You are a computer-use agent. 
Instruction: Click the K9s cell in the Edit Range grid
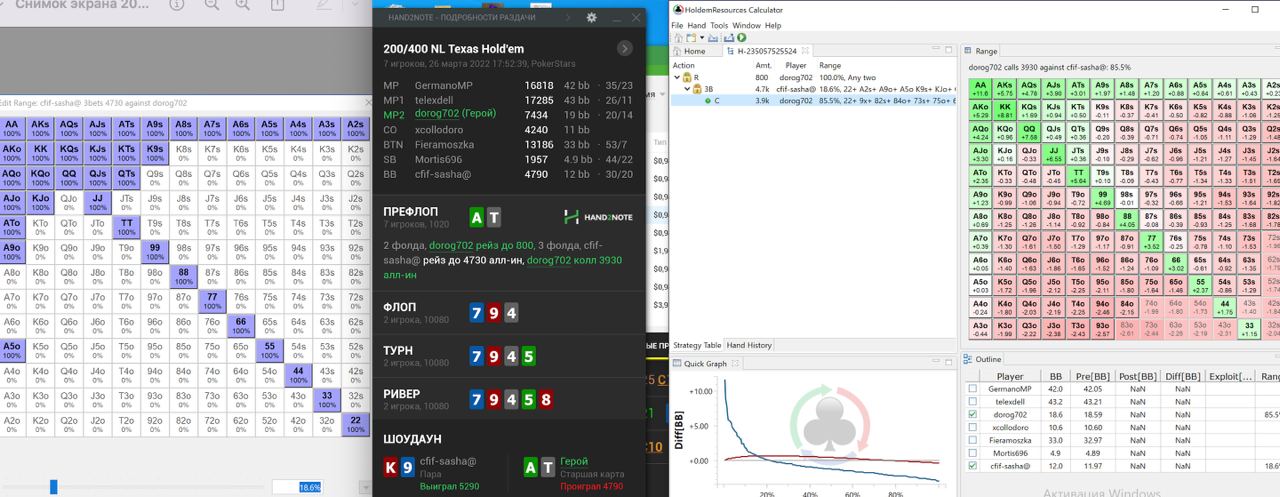(x=154, y=151)
